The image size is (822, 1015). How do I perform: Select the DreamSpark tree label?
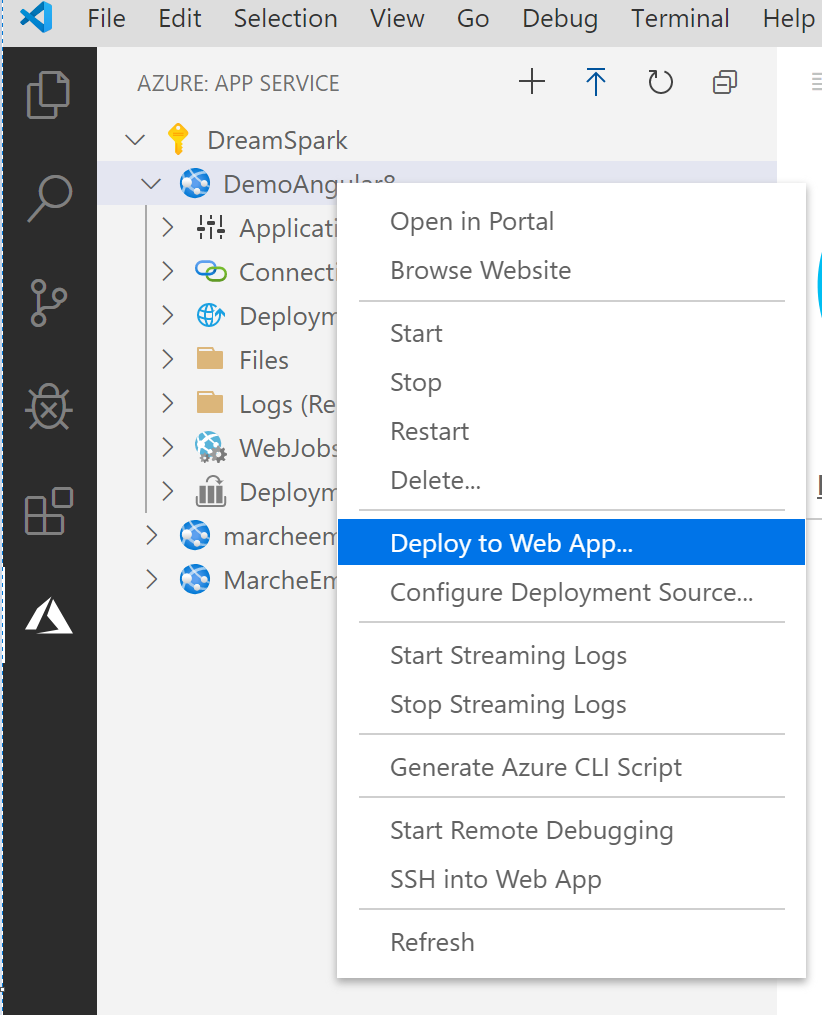(x=277, y=140)
